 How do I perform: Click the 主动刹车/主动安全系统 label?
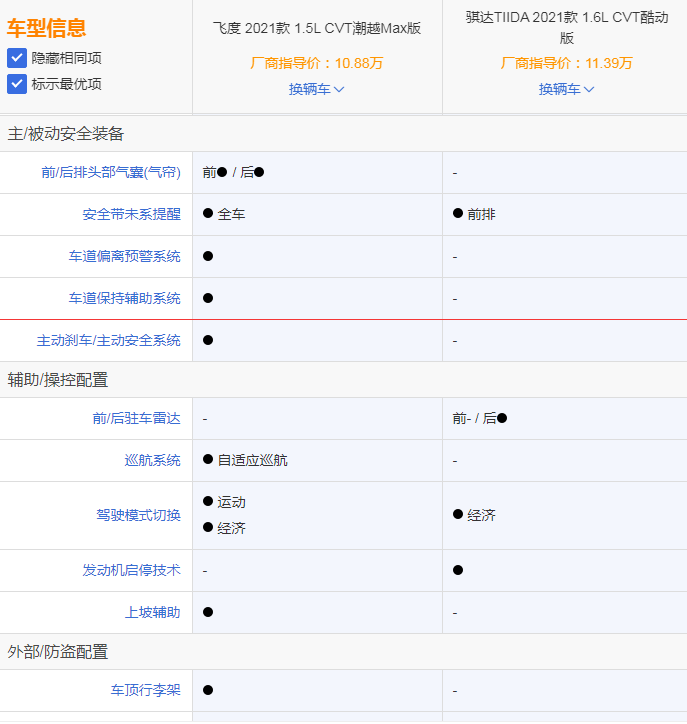pos(108,340)
